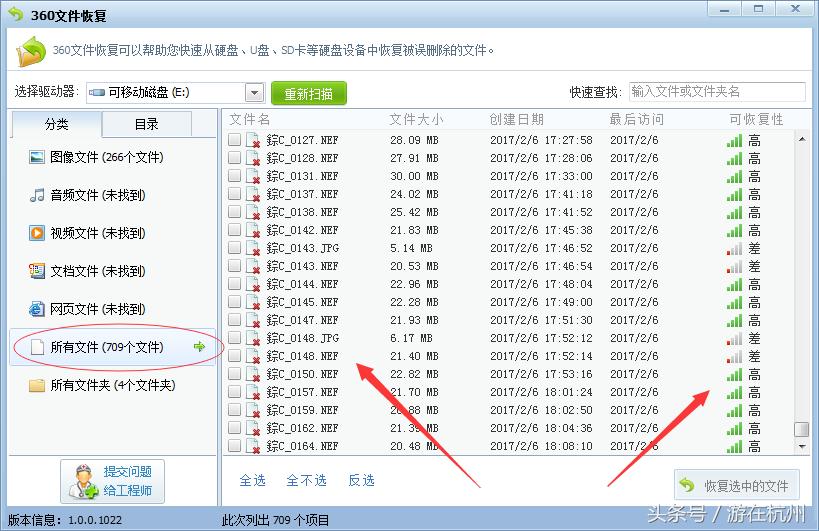
Task: Click the signal bars icon for DSC_0162.NEF
Action: [x=734, y=429]
